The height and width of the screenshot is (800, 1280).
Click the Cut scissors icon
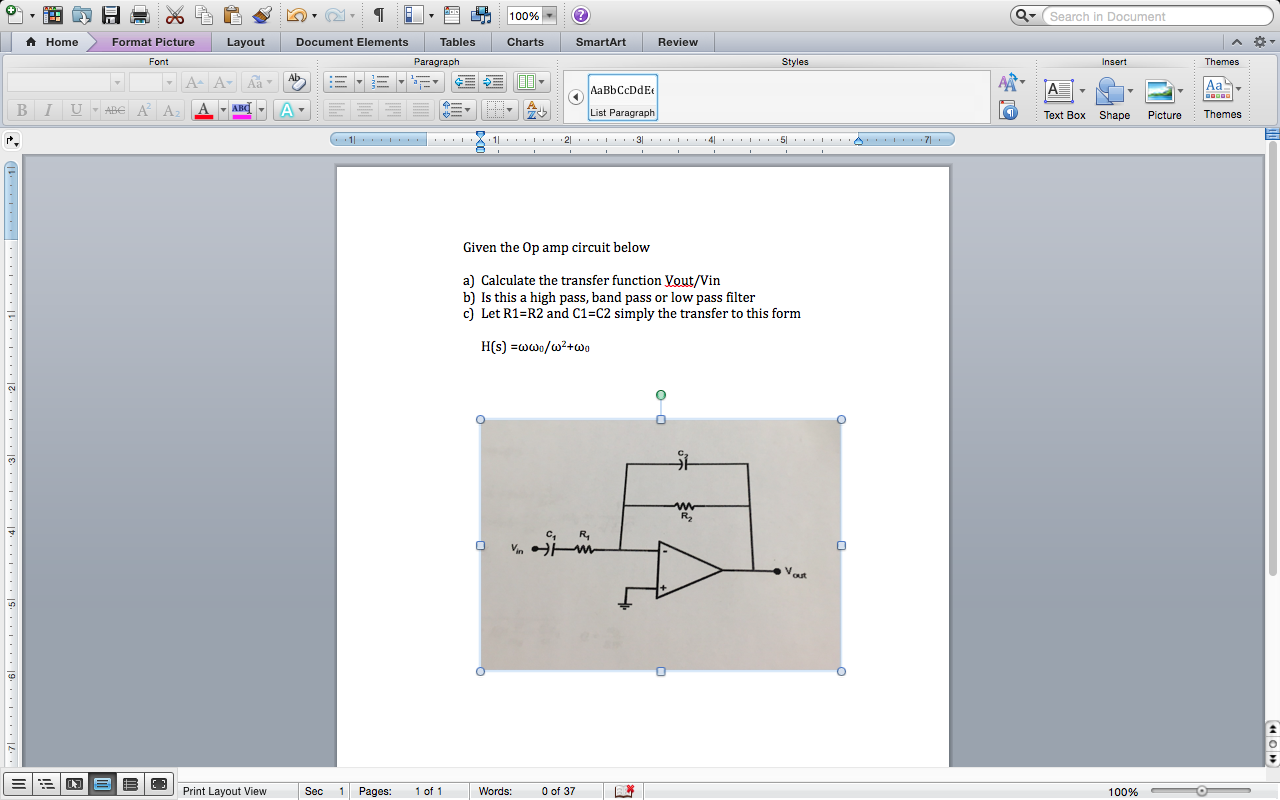[174, 15]
